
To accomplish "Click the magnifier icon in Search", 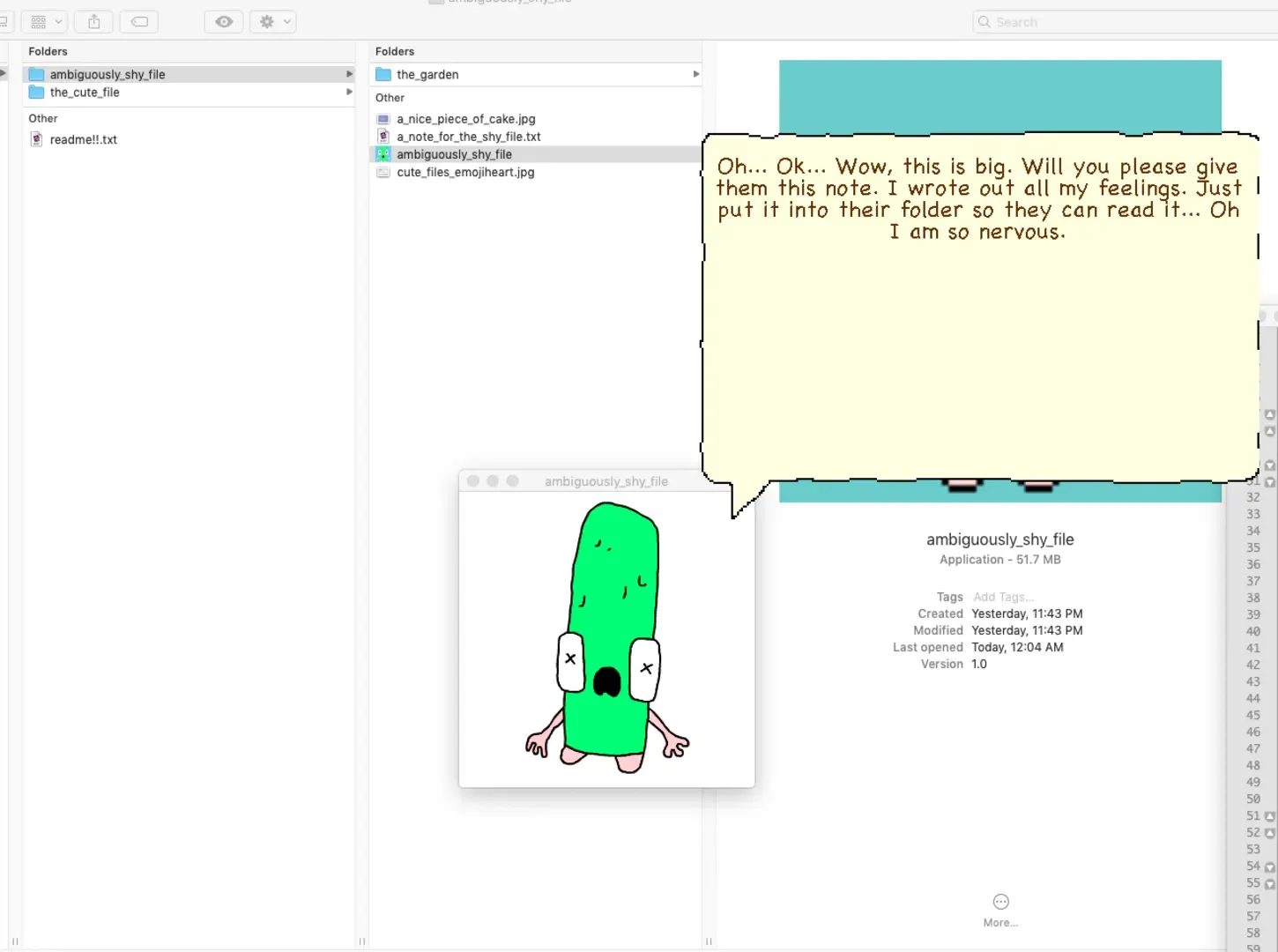I will (985, 22).
